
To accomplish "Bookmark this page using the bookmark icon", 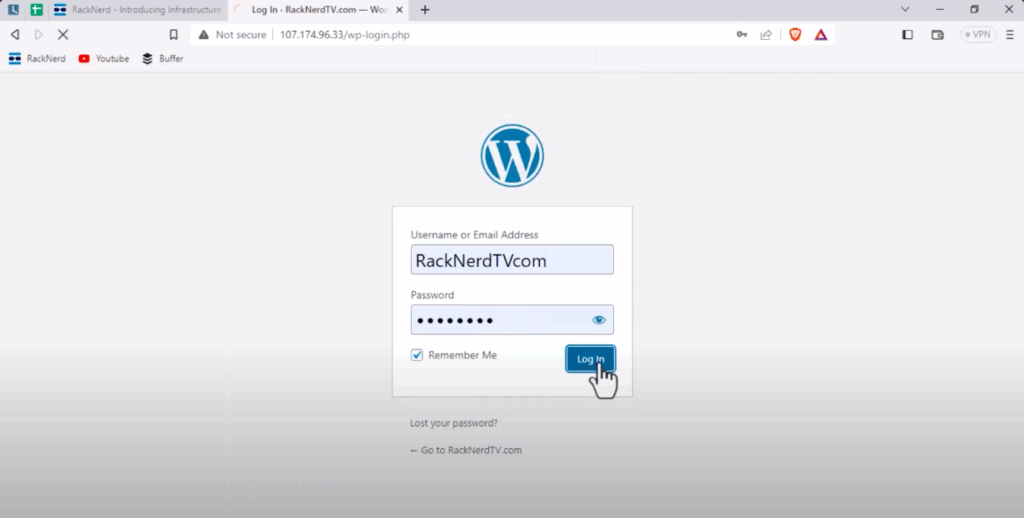I will (x=173, y=34).
